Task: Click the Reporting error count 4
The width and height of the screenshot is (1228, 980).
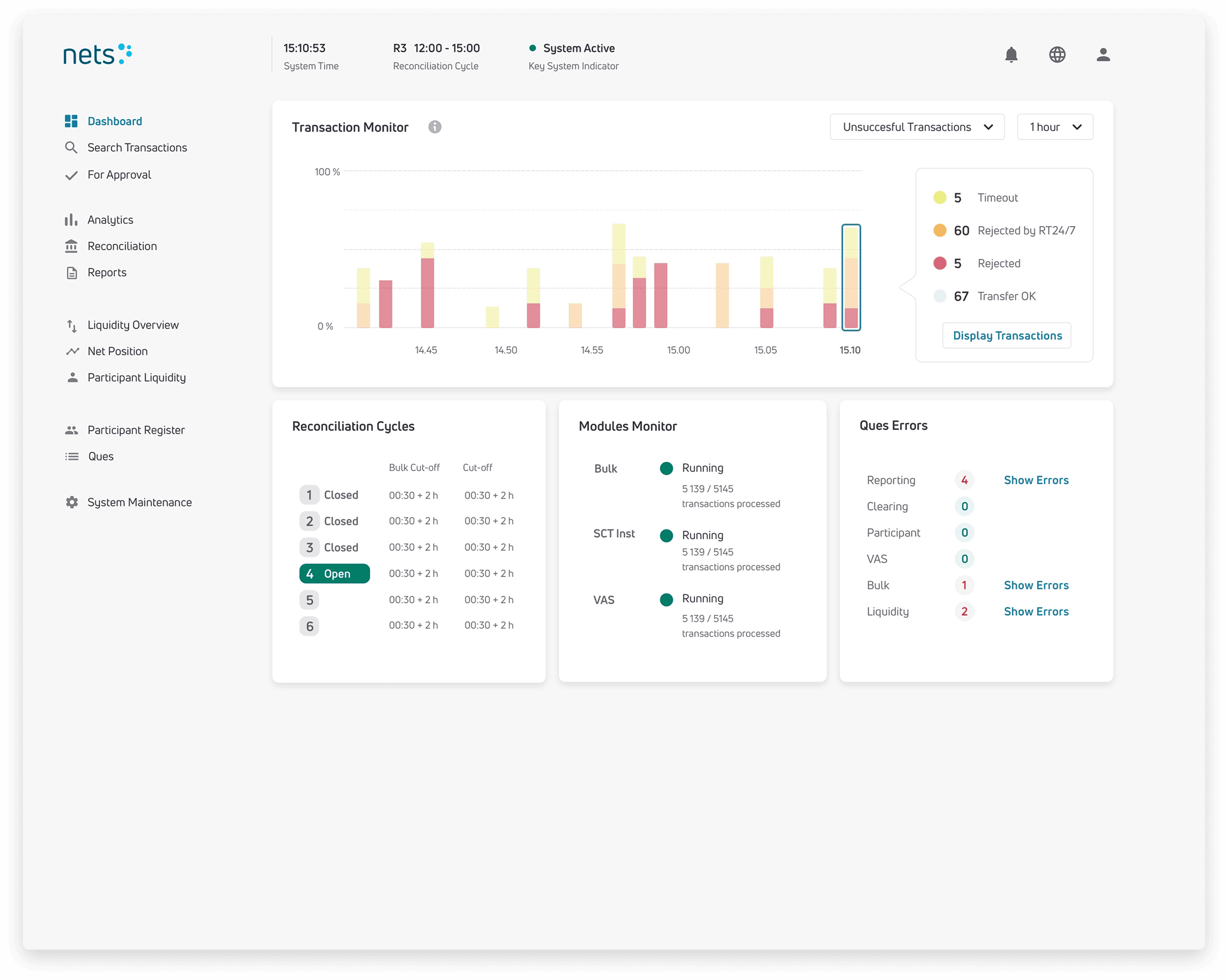Action: coord(964,480)
